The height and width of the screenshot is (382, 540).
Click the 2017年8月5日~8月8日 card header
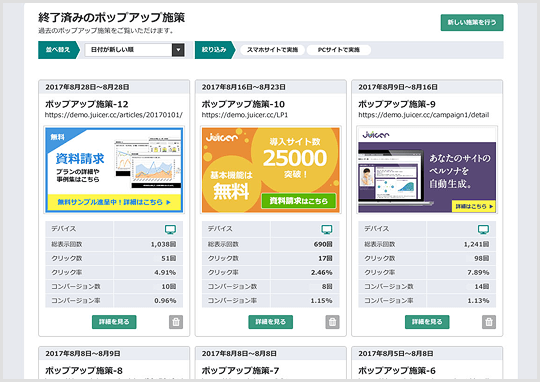[x=427, y=353]
